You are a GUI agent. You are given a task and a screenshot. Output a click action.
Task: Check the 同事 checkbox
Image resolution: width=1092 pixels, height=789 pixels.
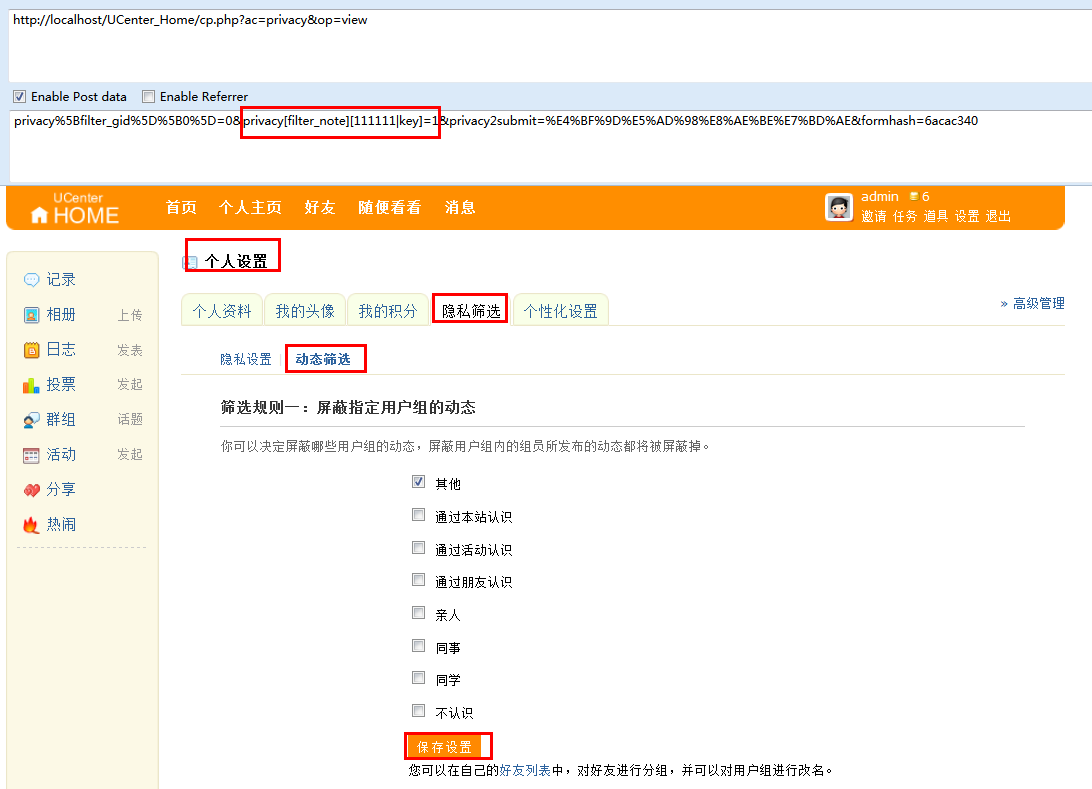coord(418,646)
